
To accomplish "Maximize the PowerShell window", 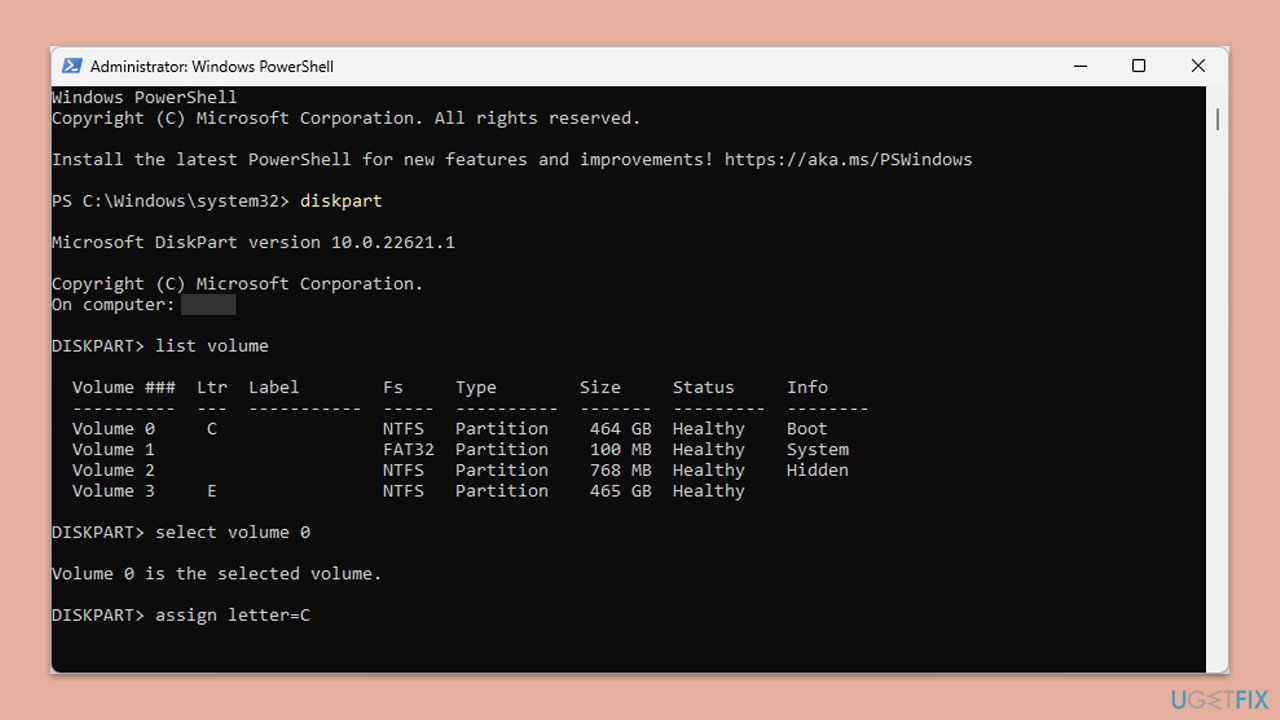I will coord(1138,66).
